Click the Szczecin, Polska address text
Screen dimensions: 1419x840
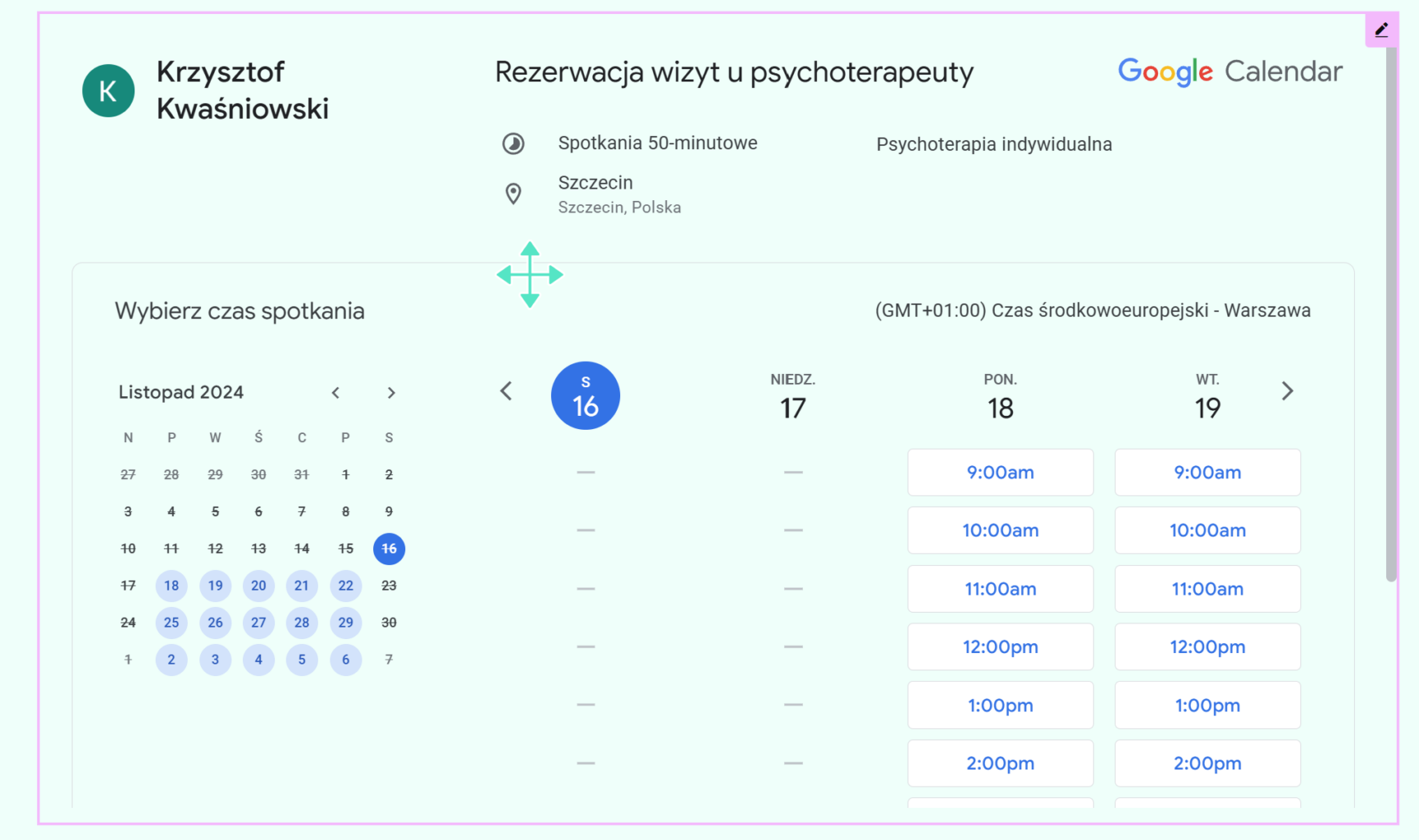619,208
